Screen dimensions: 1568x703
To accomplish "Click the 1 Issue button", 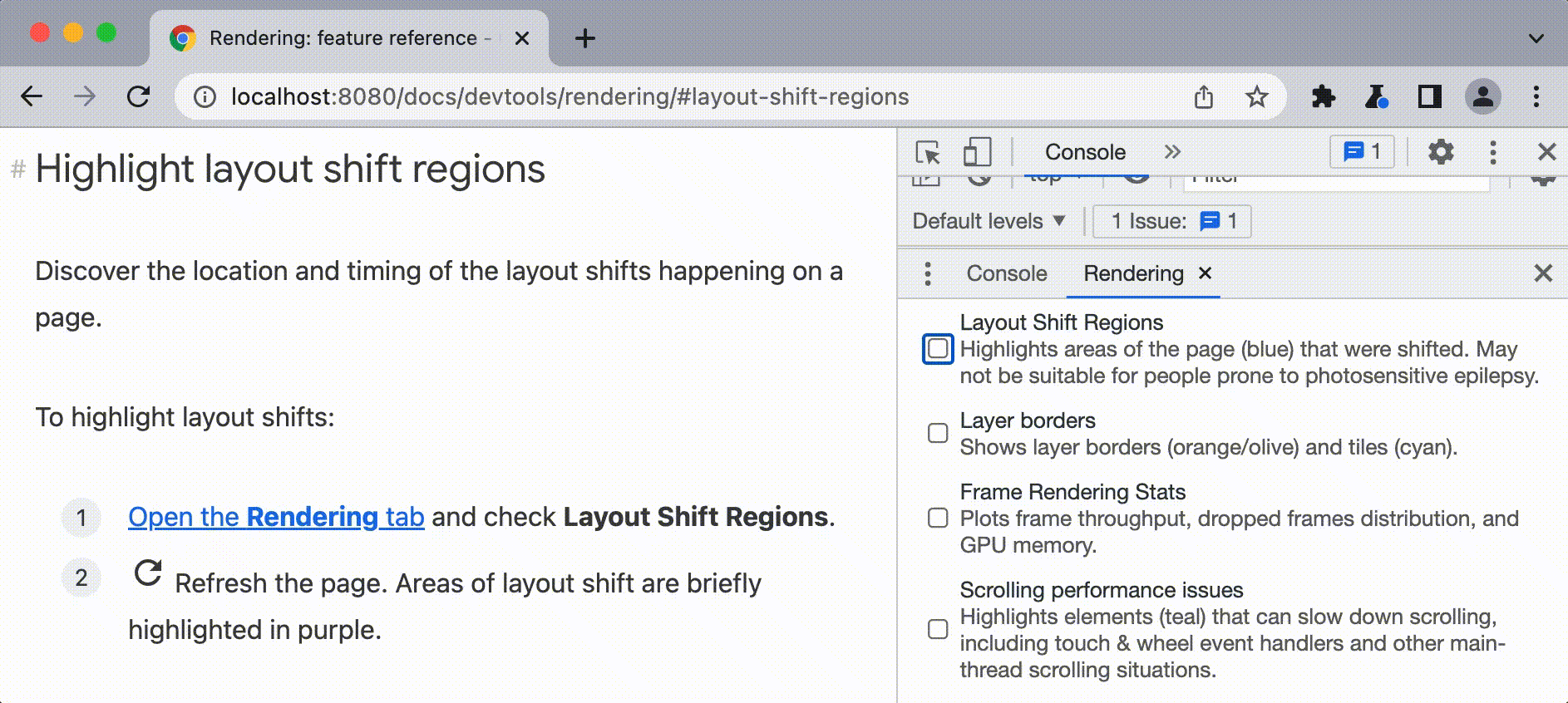I will click(1171, 221).
